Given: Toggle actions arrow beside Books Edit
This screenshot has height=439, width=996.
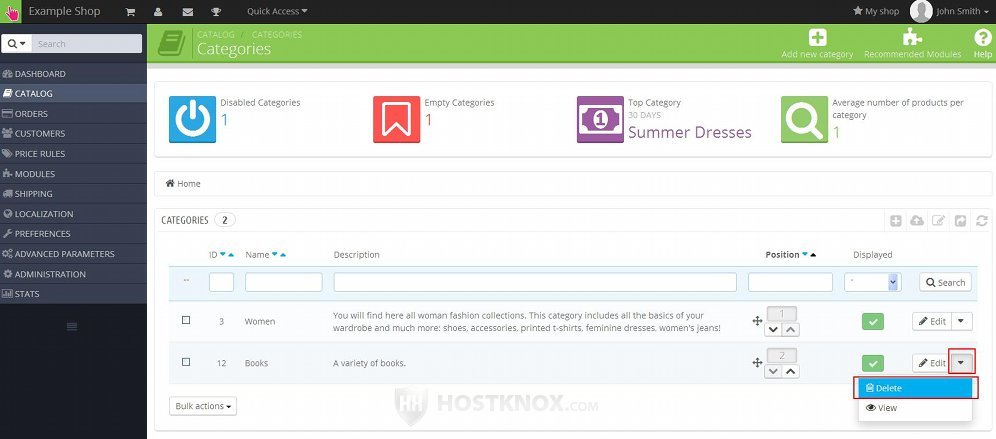Looking at the screenshot, I should pos(961,363).
